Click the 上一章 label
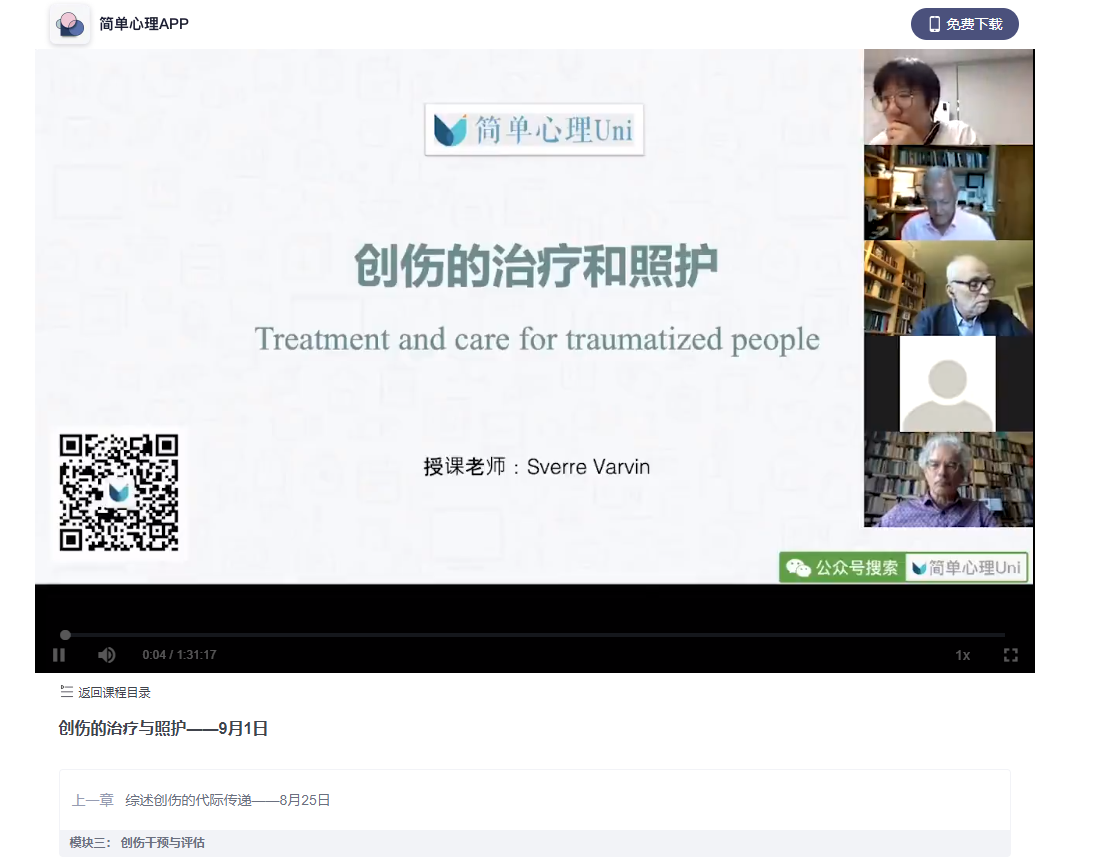The width and height of the screenshot is (1095, 868). [x=92, y=800]
